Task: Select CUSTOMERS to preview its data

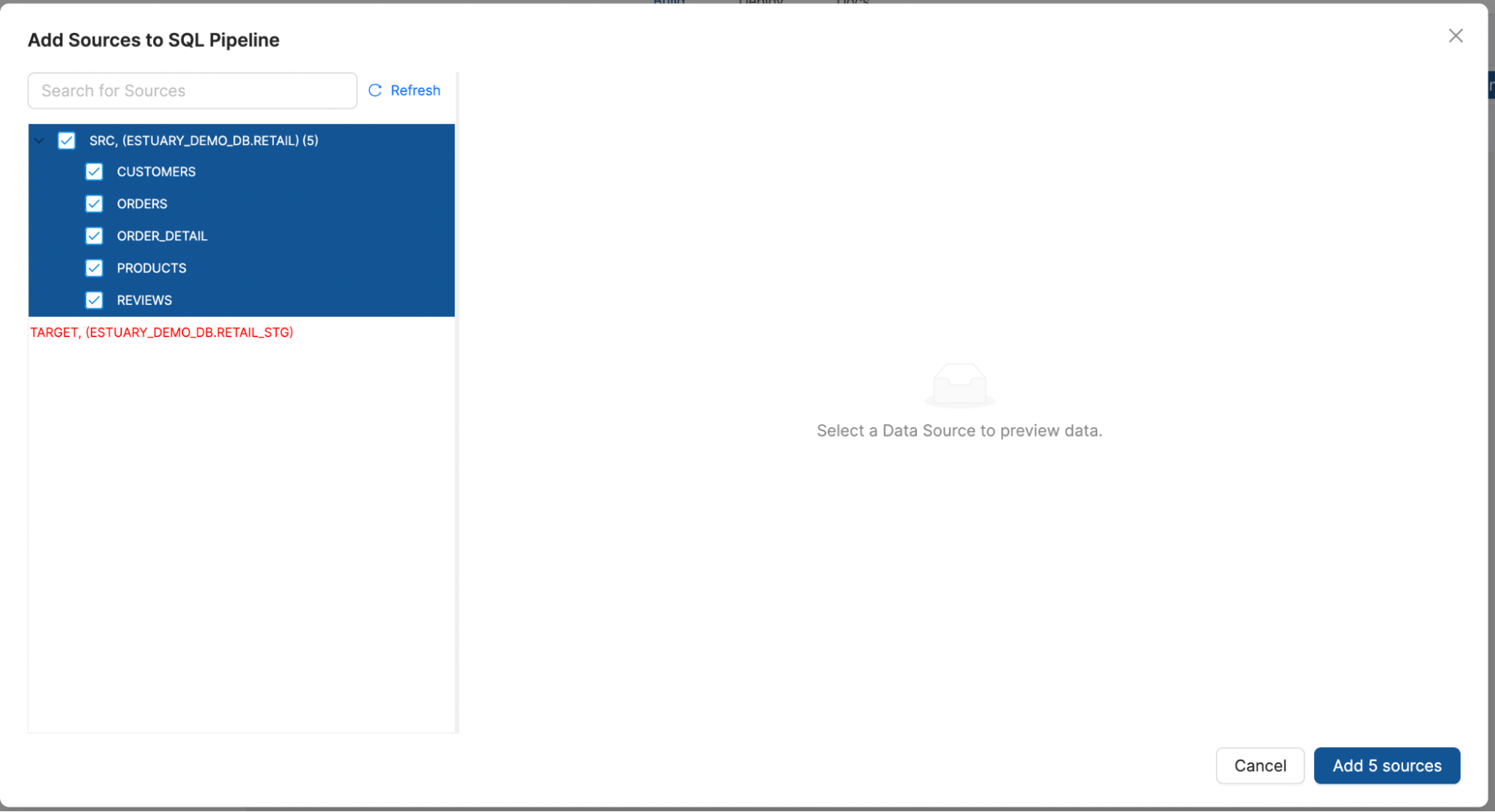Action: [156, 171]
